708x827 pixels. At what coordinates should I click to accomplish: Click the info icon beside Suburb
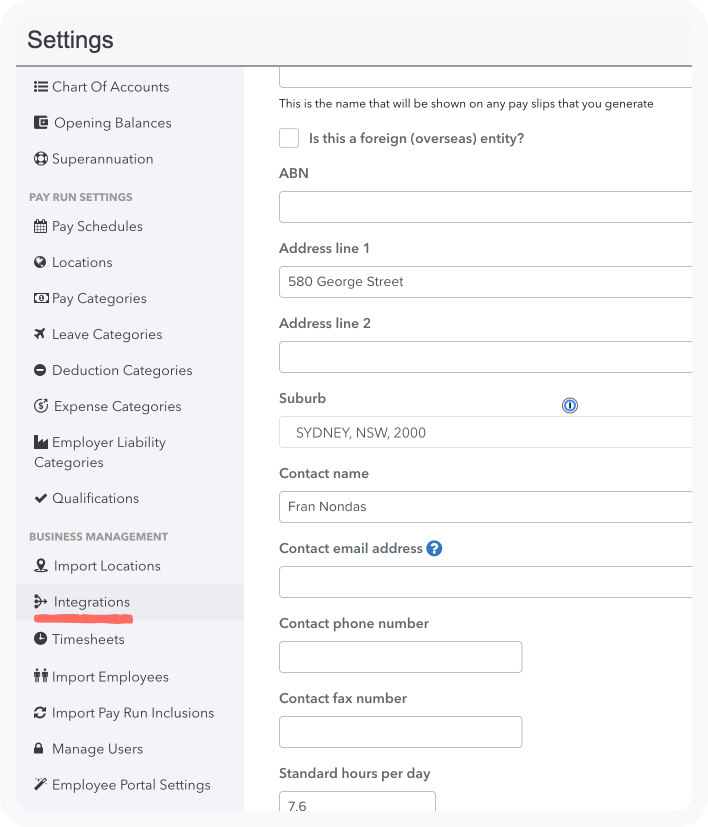click(569, 405)
